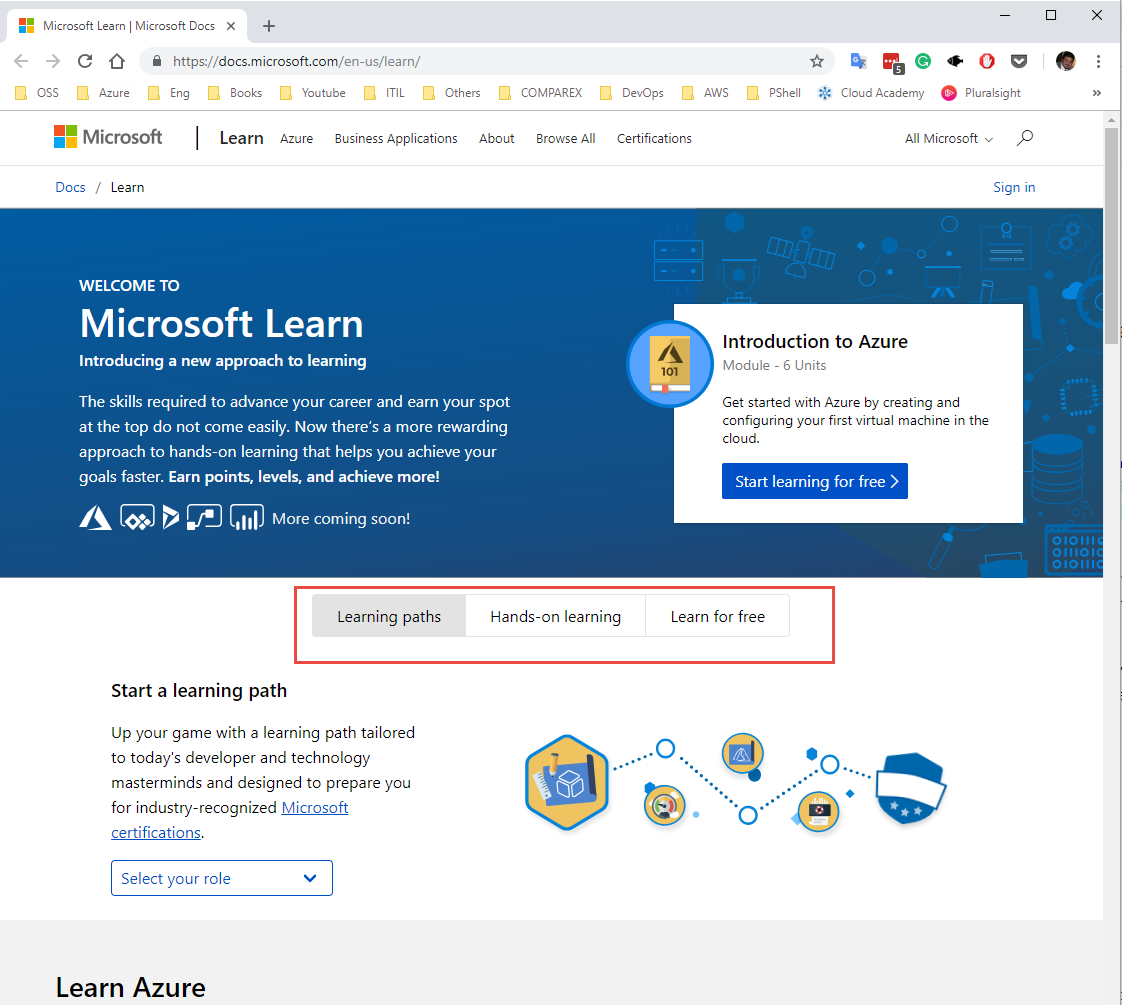
Task: Open the Cloud Academy bookmark
Action: 871,93
